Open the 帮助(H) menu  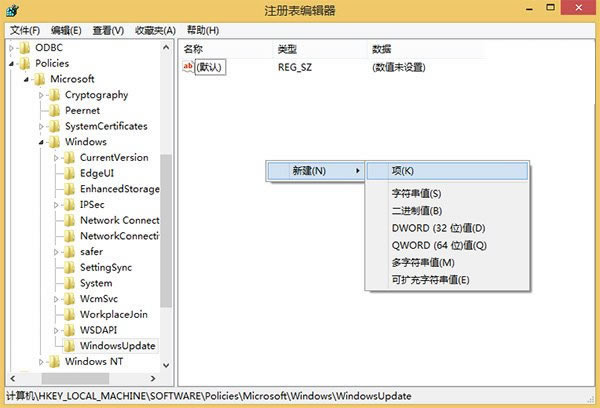click(203, 30)
